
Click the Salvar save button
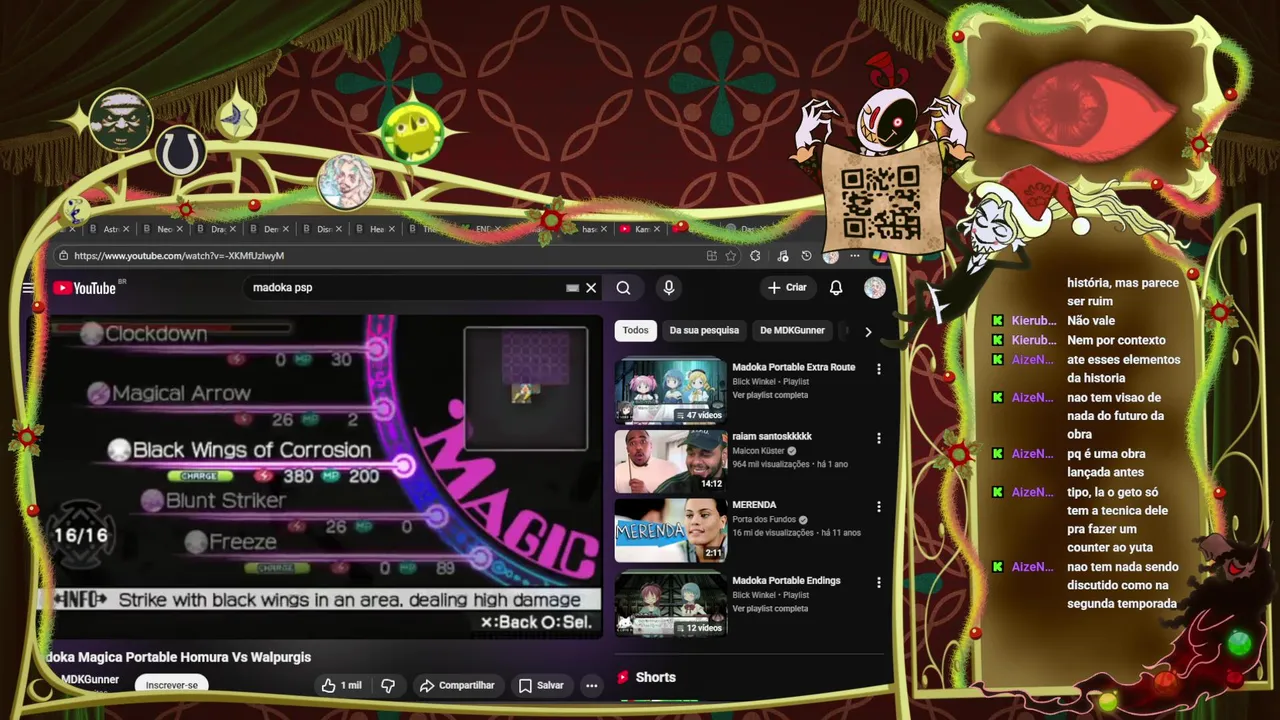pos(541,685)
